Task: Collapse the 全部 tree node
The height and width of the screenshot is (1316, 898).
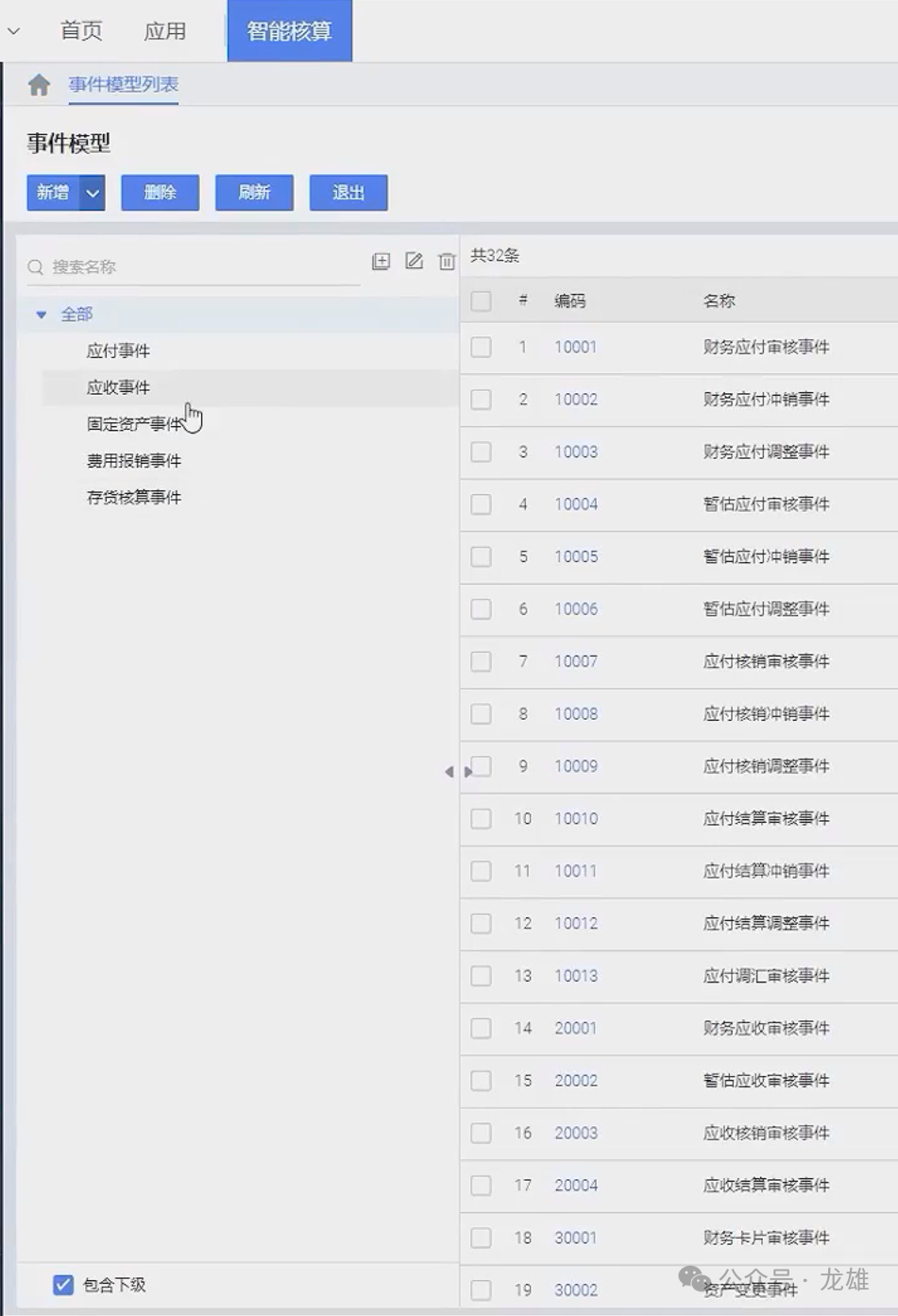Action: 42,315
